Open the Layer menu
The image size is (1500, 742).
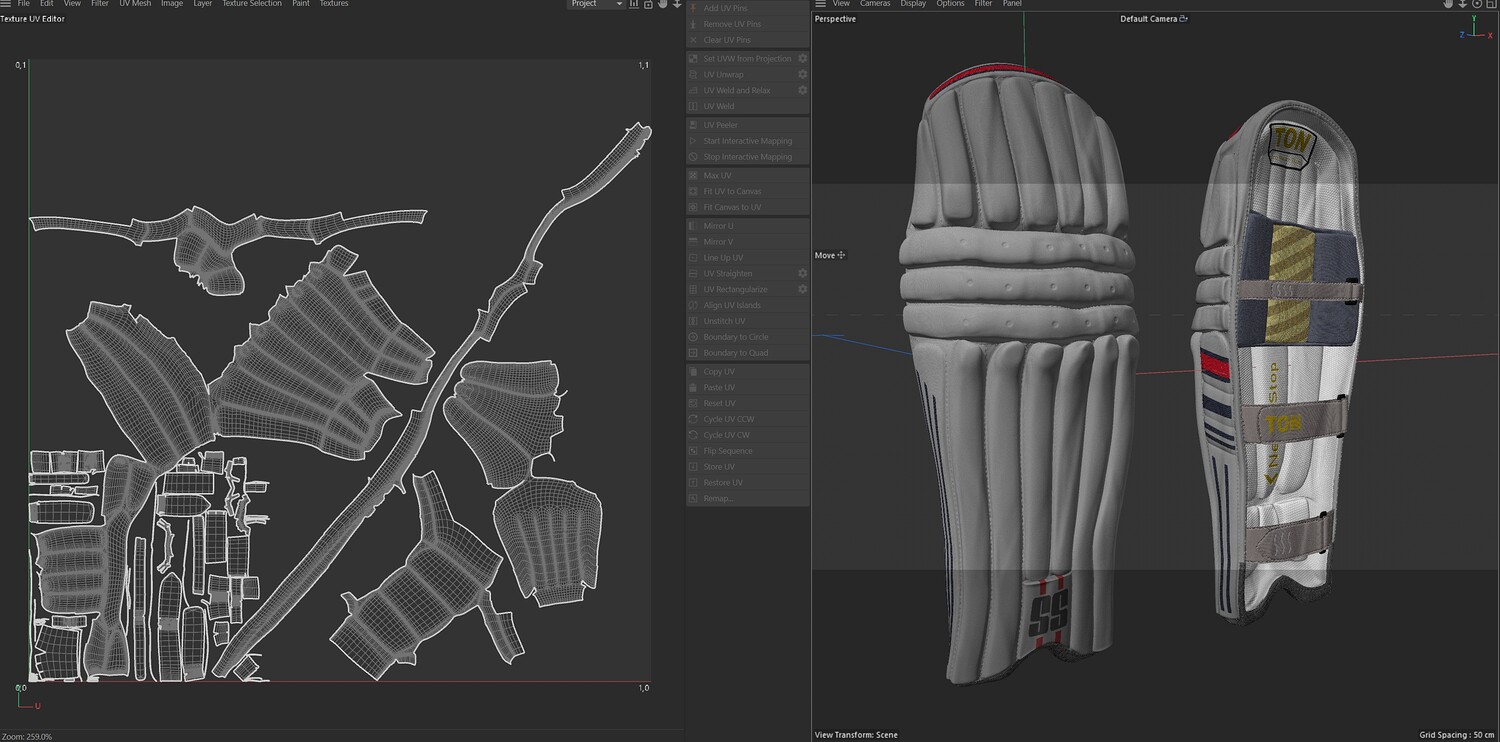coord(203,4)
